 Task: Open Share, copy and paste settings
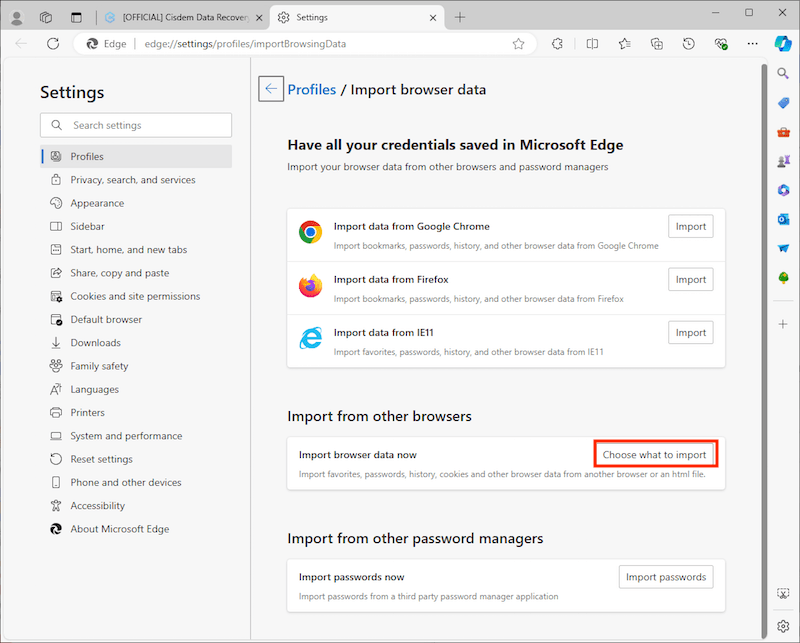(136, 273)
